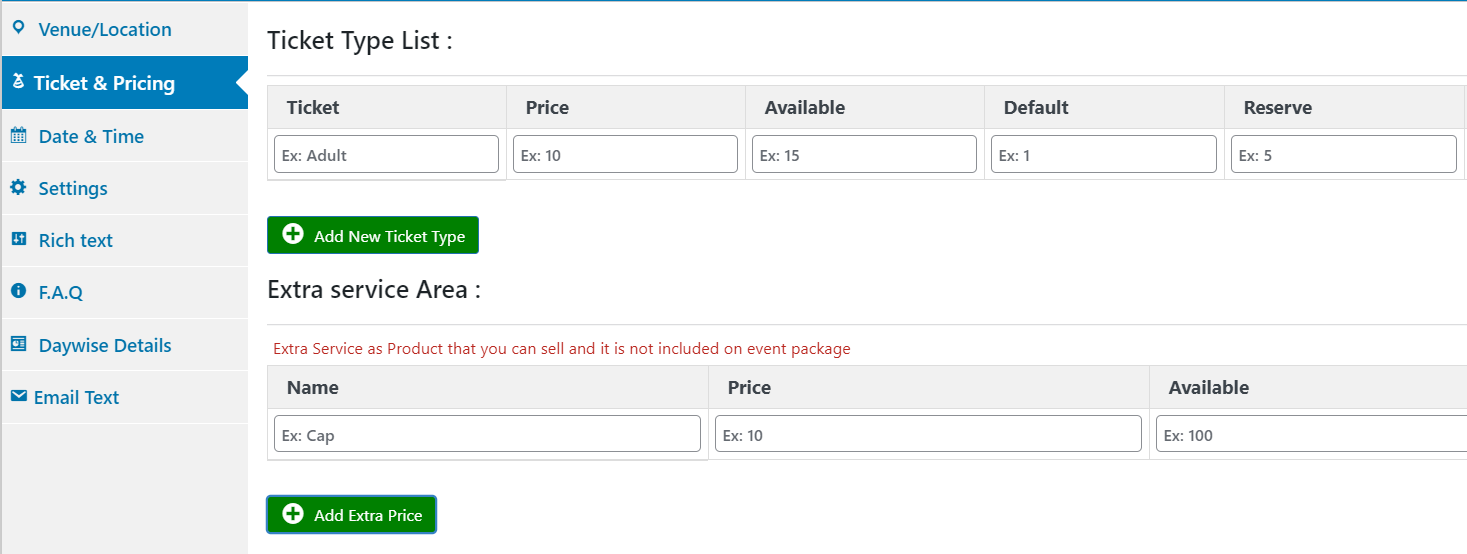Image resolution: width=1467 pixels, height=554 pixels.
Task: Focus the Default quantity field (Ex: 1)
Action: click(1104, 154)
